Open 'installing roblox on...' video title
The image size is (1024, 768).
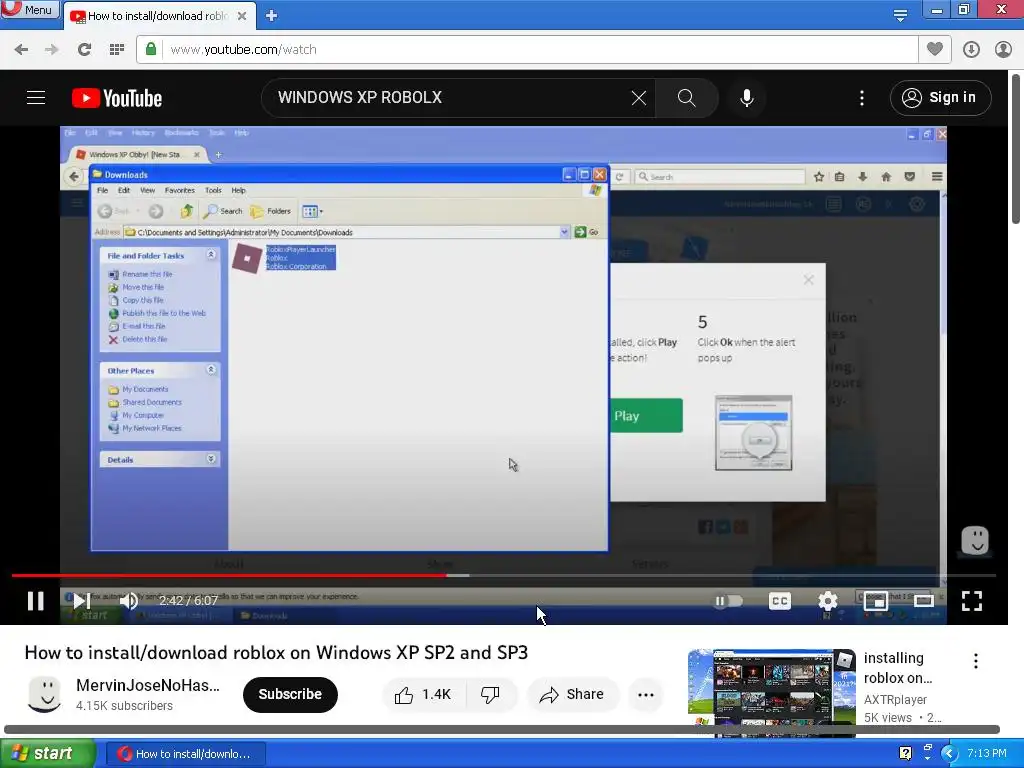click(x=897, y=667)
